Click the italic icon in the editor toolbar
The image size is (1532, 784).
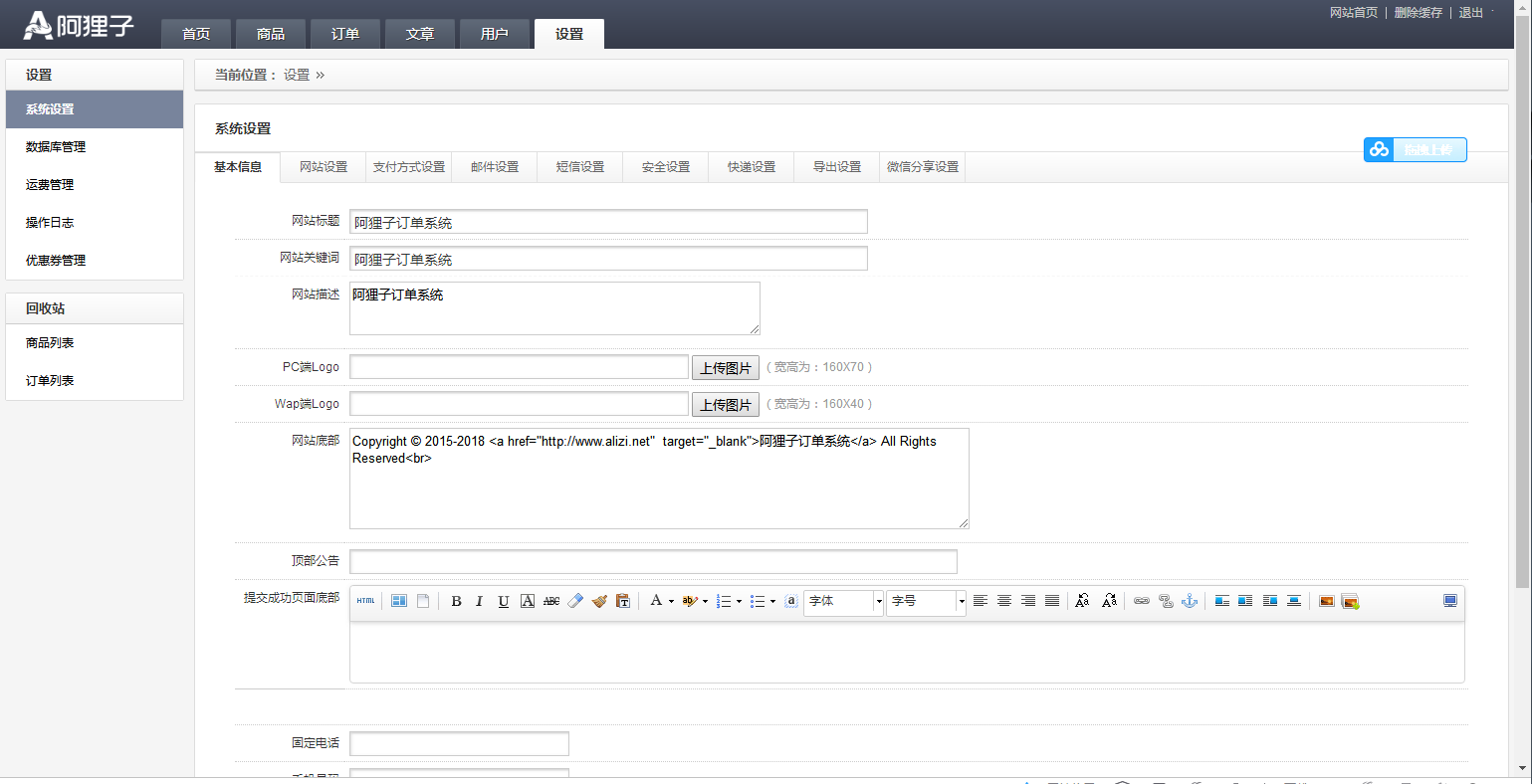point(479,601)
